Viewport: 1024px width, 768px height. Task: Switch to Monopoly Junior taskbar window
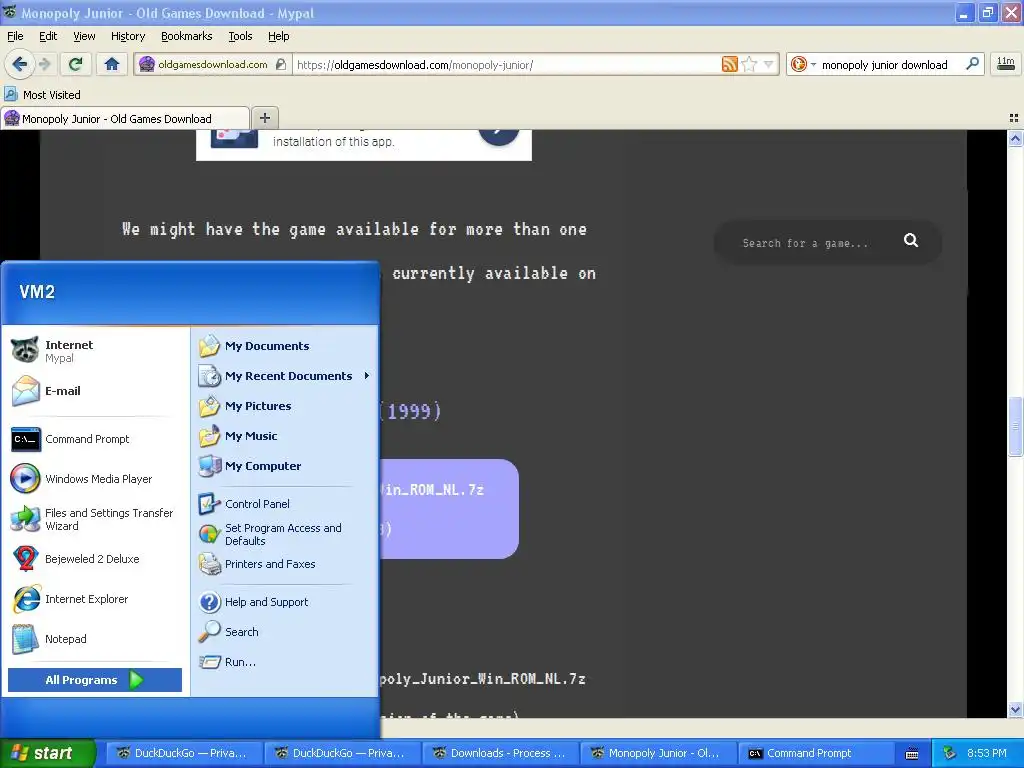658,753
